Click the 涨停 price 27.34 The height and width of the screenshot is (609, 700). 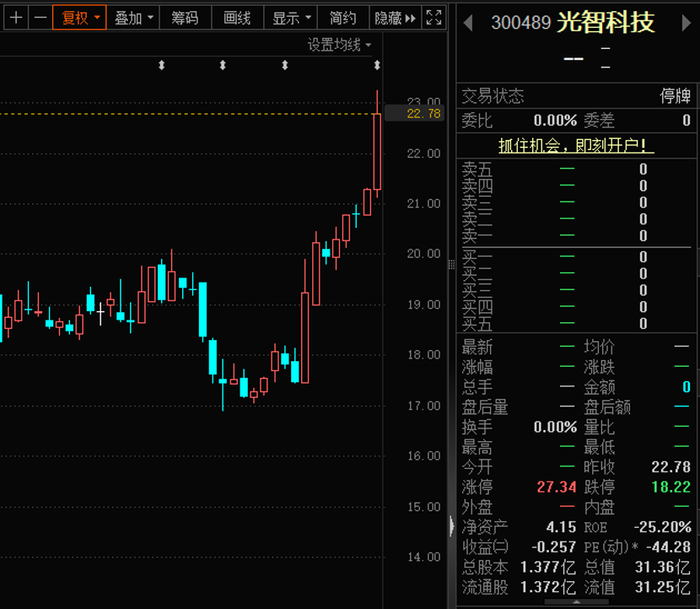(x=556, y=487)
